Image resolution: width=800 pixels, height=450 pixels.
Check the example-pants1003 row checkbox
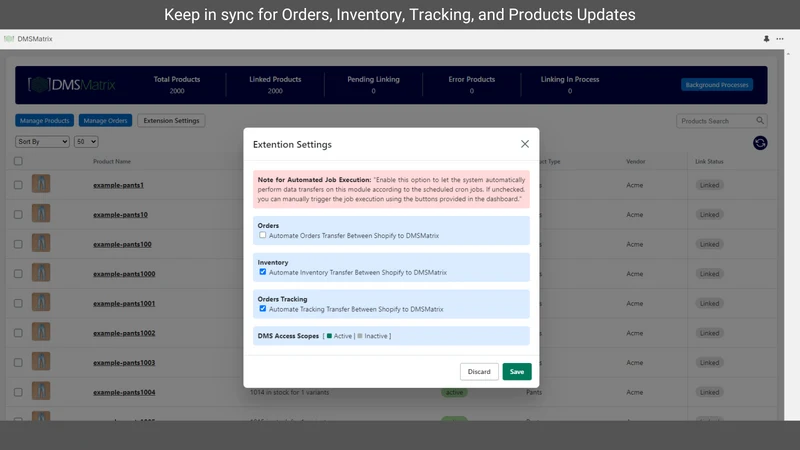click(x=18, y=363)
